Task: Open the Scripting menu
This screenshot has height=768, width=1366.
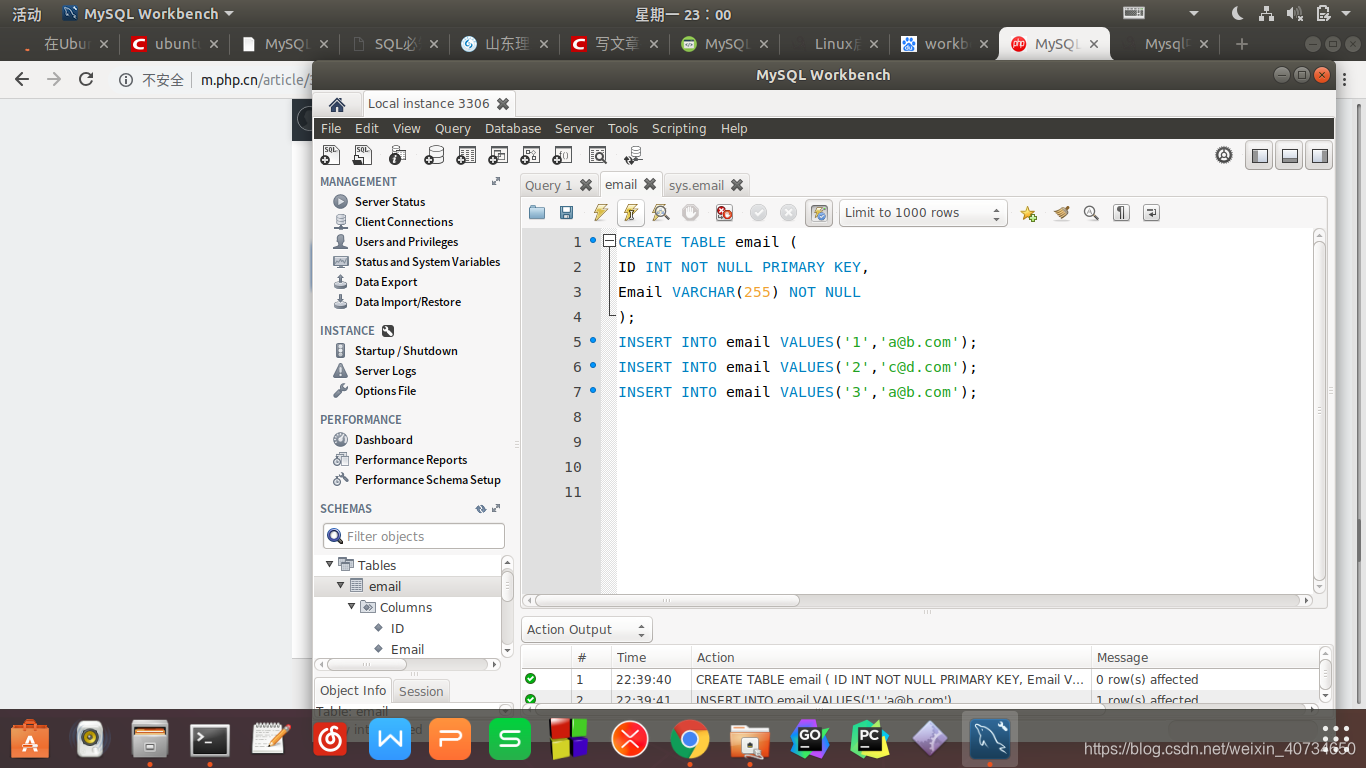Action: (x=679, y=129)
